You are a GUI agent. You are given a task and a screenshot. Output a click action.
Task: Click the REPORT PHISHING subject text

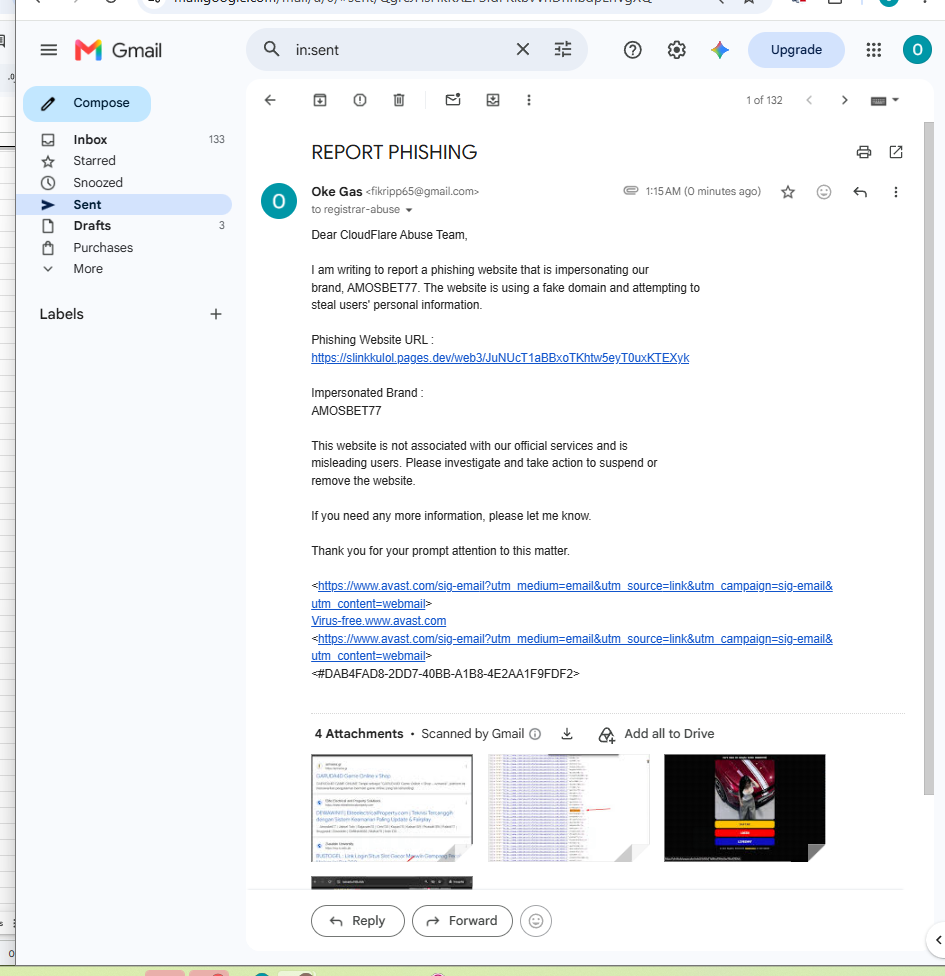click(394, 152)
